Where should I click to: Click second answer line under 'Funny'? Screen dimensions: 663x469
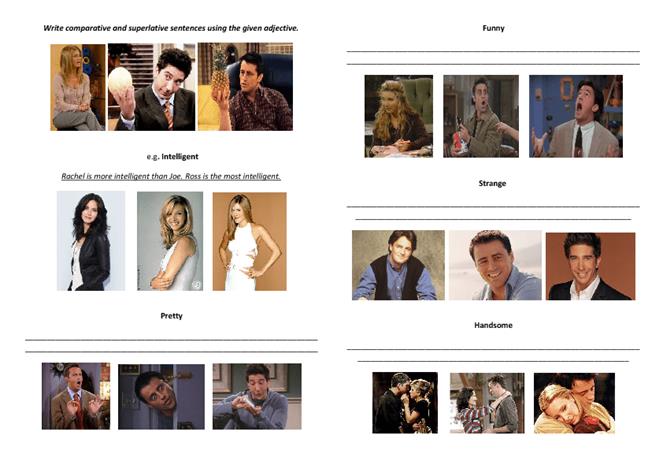(x=493, y=64)
